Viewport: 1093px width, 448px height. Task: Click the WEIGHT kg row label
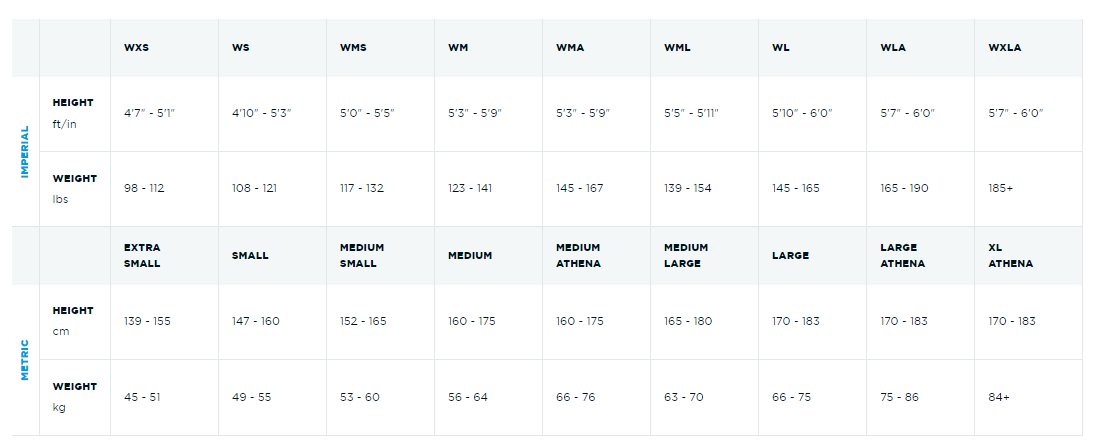[74, 396]
